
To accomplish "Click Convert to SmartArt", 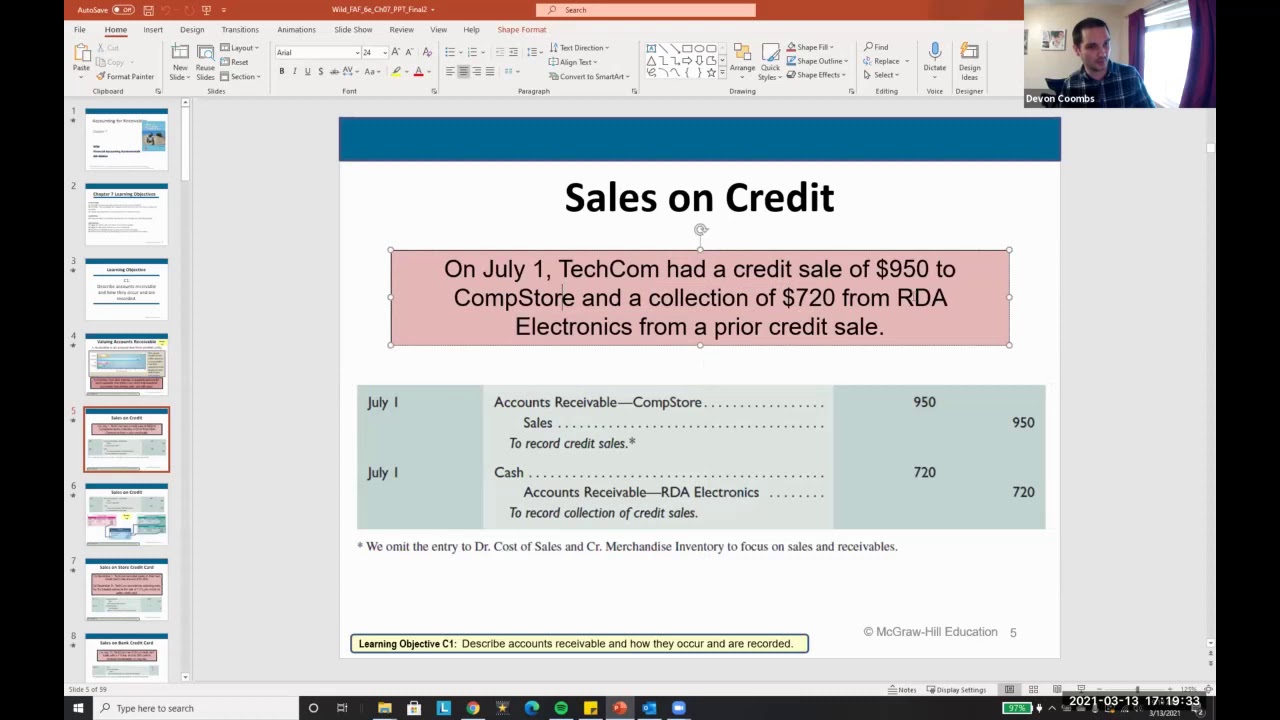I will point(589,76).
